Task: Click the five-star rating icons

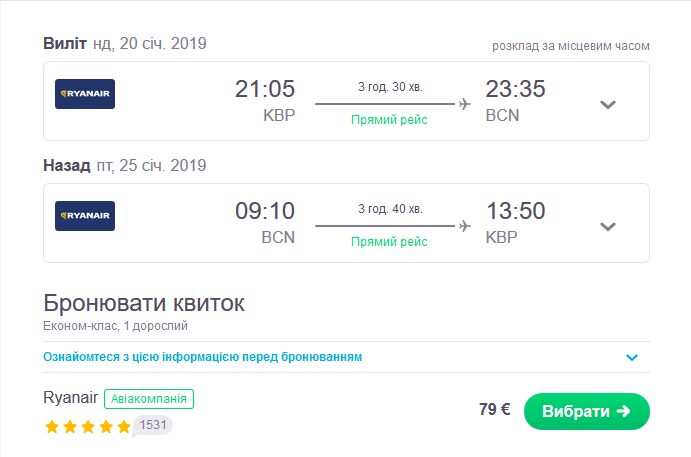Action: click(x=87, y=427)
